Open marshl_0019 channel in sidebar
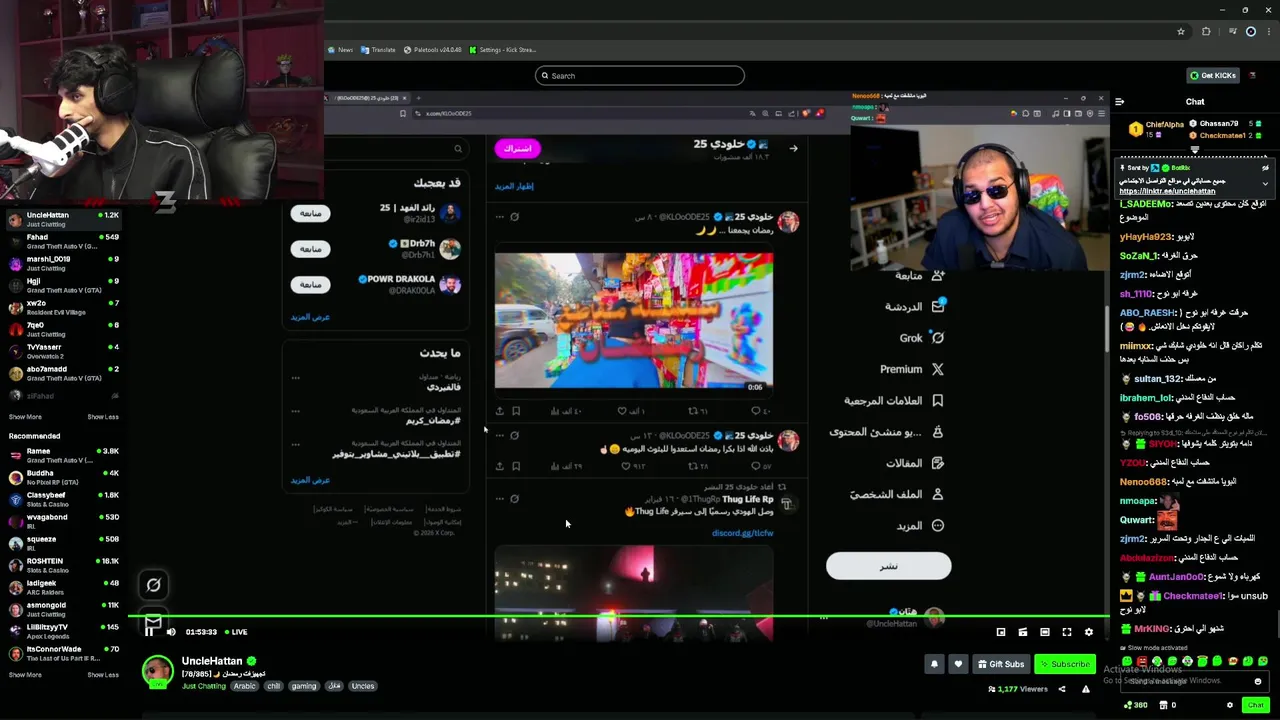The width and height of the screenshot is (1280, 720). (x=64, y=263)
